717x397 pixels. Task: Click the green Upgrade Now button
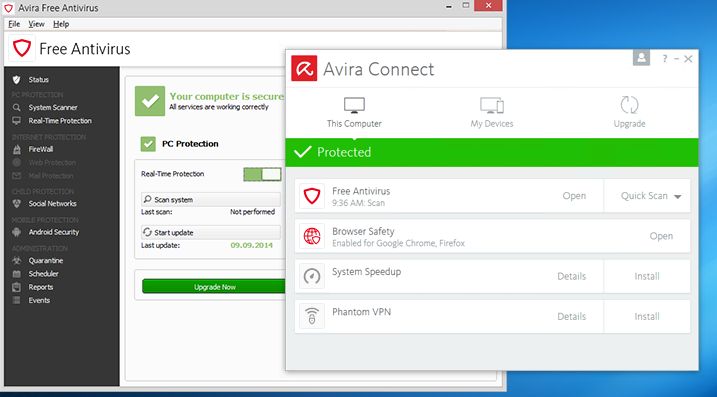coord(215,287)
